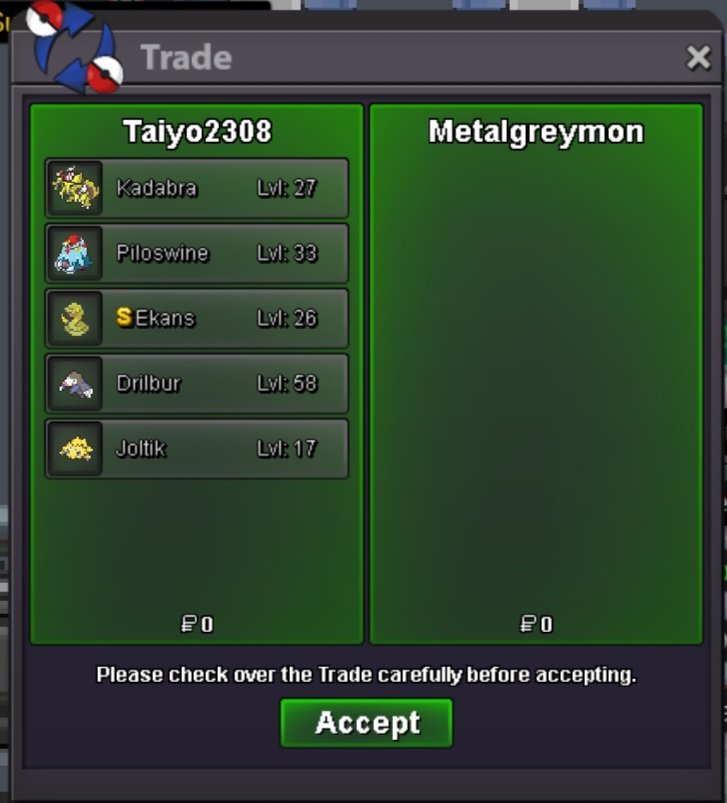Image resolution: width=727 pixels, height=803 pixels.
Task: Select the Piloswine Lvl 33 entry
Action: 197,253
